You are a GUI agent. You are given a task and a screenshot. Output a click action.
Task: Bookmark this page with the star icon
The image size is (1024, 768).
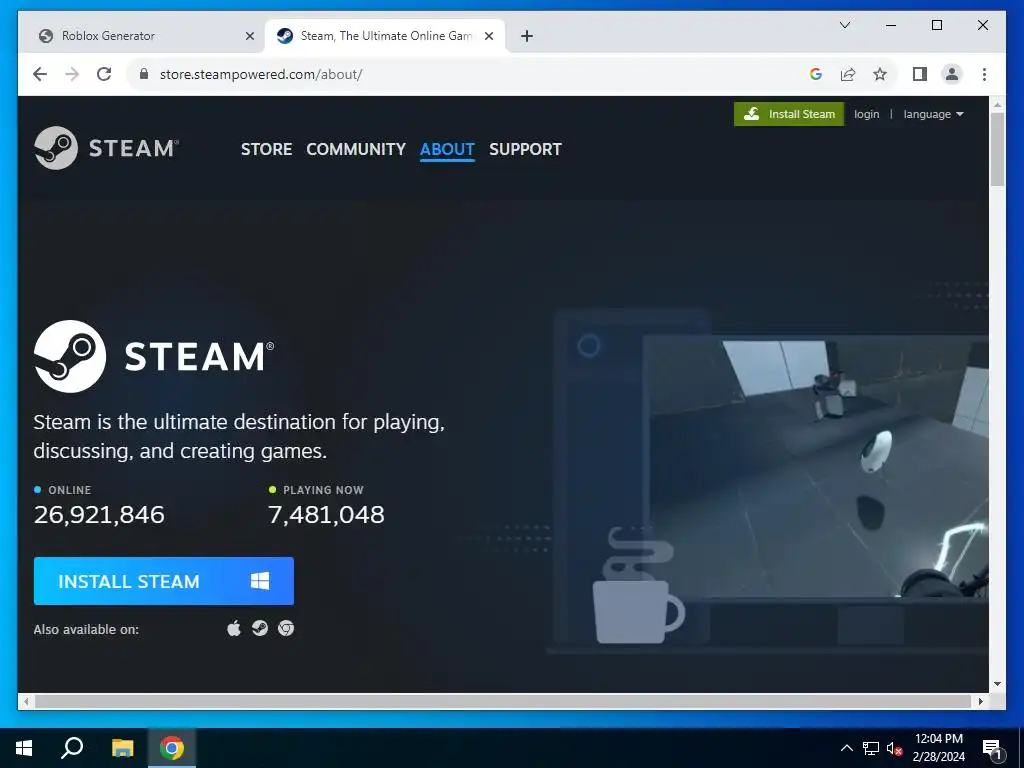tap(880, 74)
